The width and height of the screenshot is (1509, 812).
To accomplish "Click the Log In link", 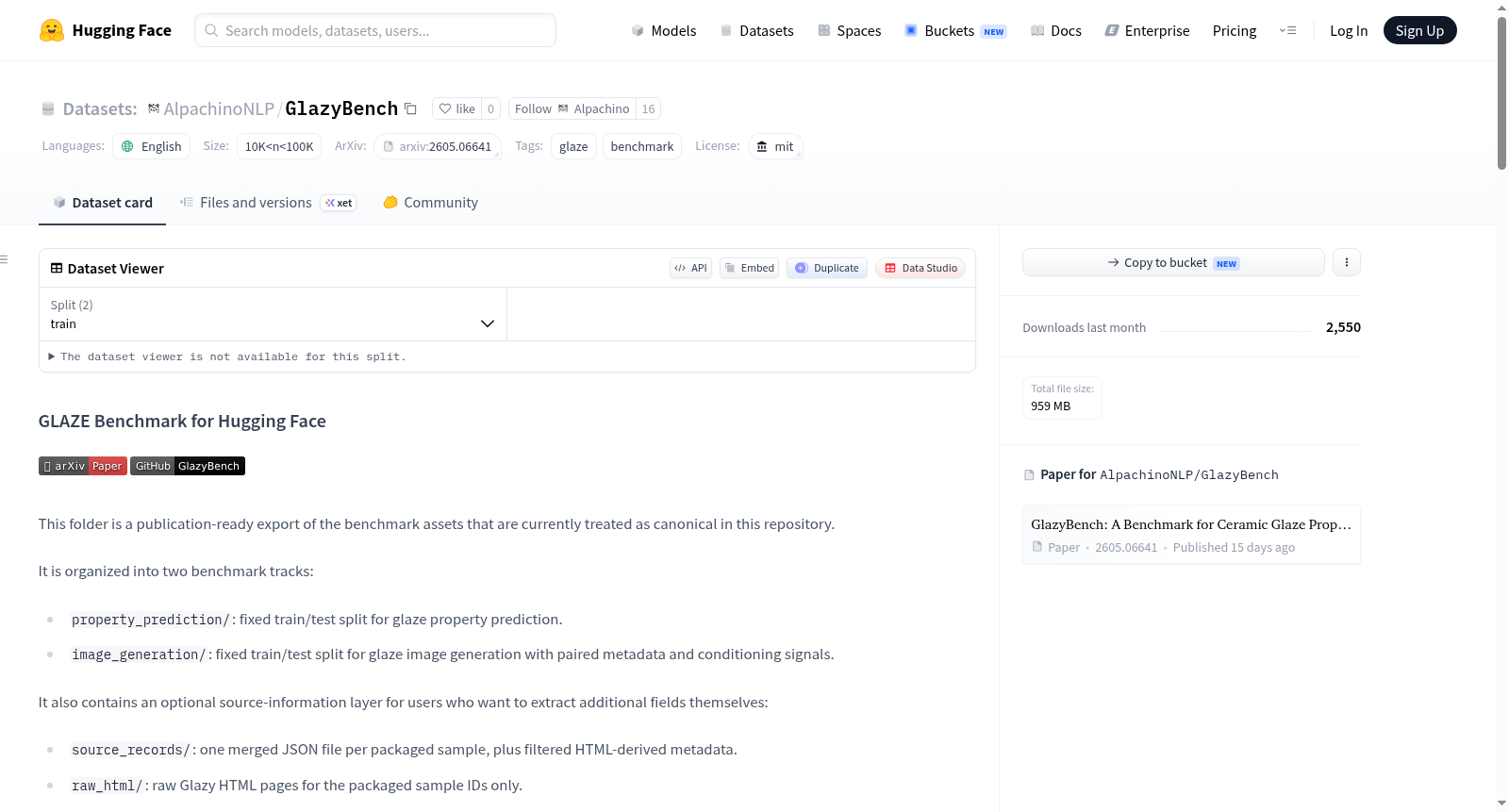I will 1349,30.
